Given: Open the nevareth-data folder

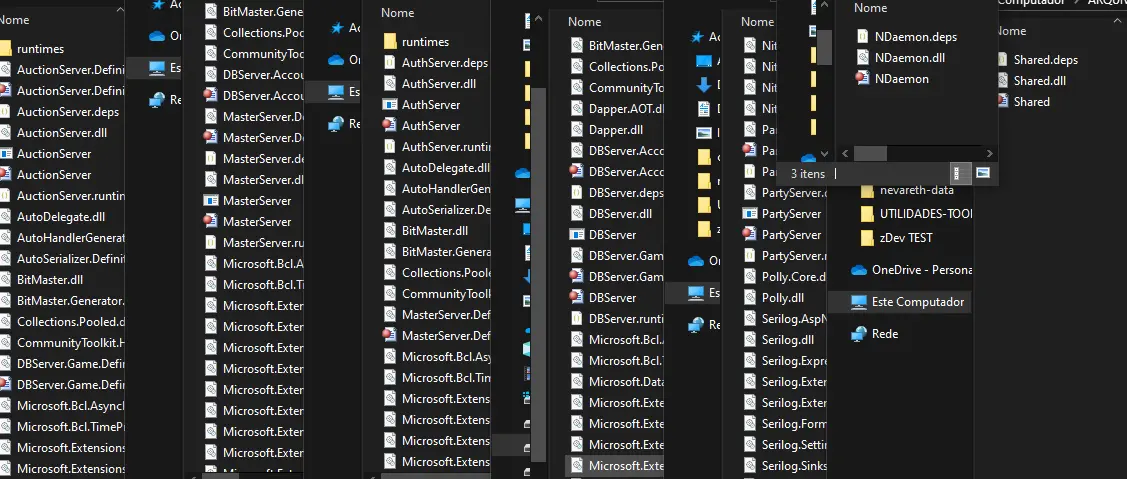Looking at the screenshot, I should click(914, 191).
